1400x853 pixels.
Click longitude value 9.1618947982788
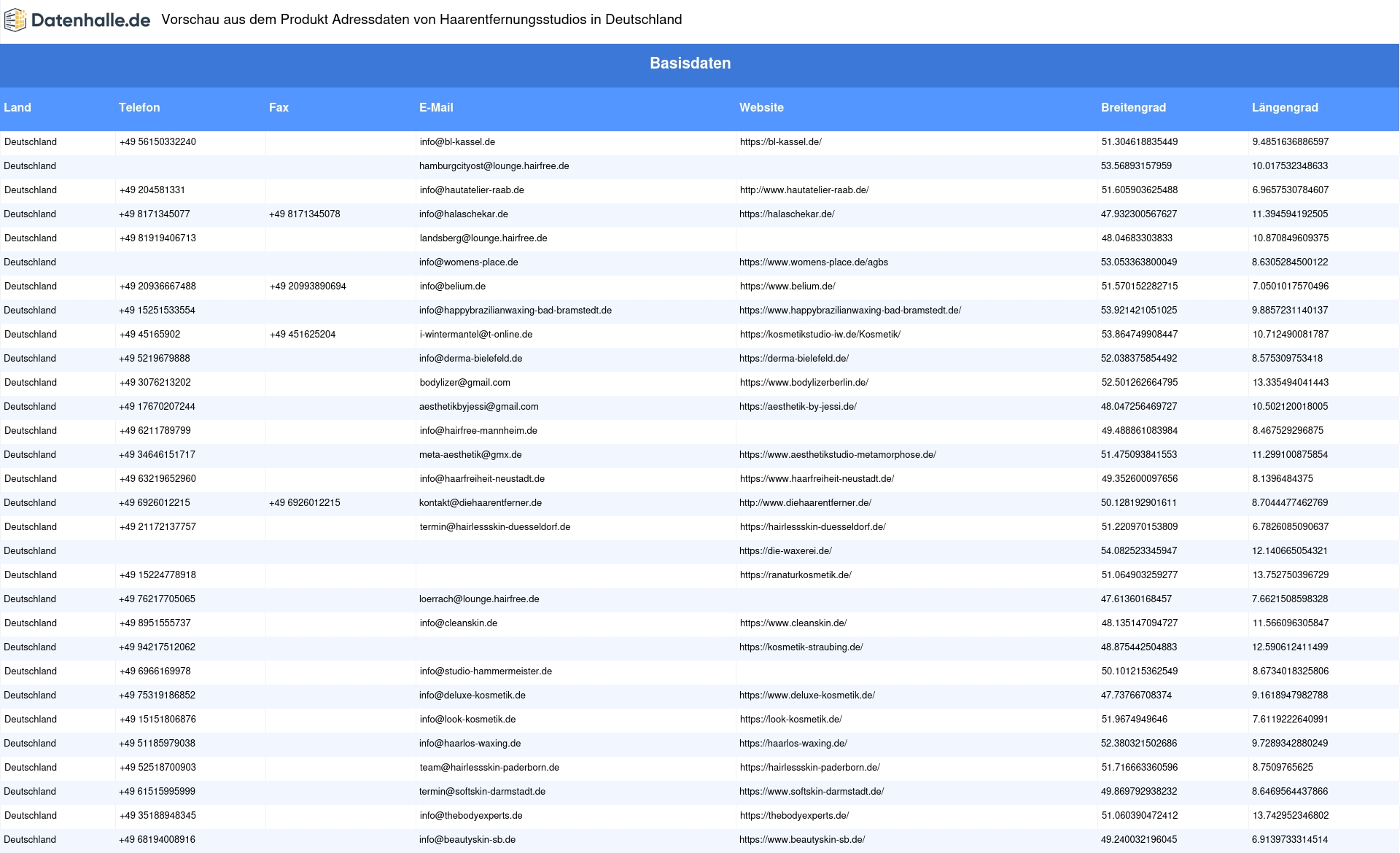click(1290, 696)
